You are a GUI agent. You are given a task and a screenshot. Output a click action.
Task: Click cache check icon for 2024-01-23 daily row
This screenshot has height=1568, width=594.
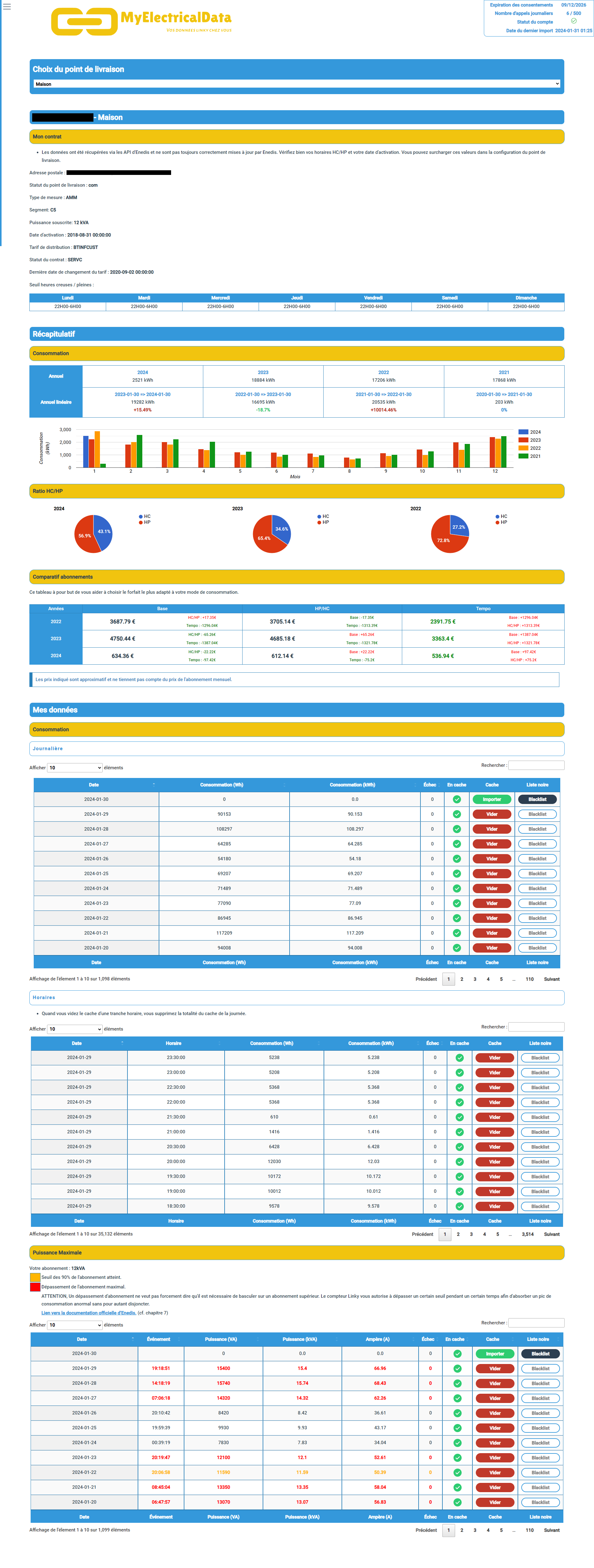click(x=456, y=903)
